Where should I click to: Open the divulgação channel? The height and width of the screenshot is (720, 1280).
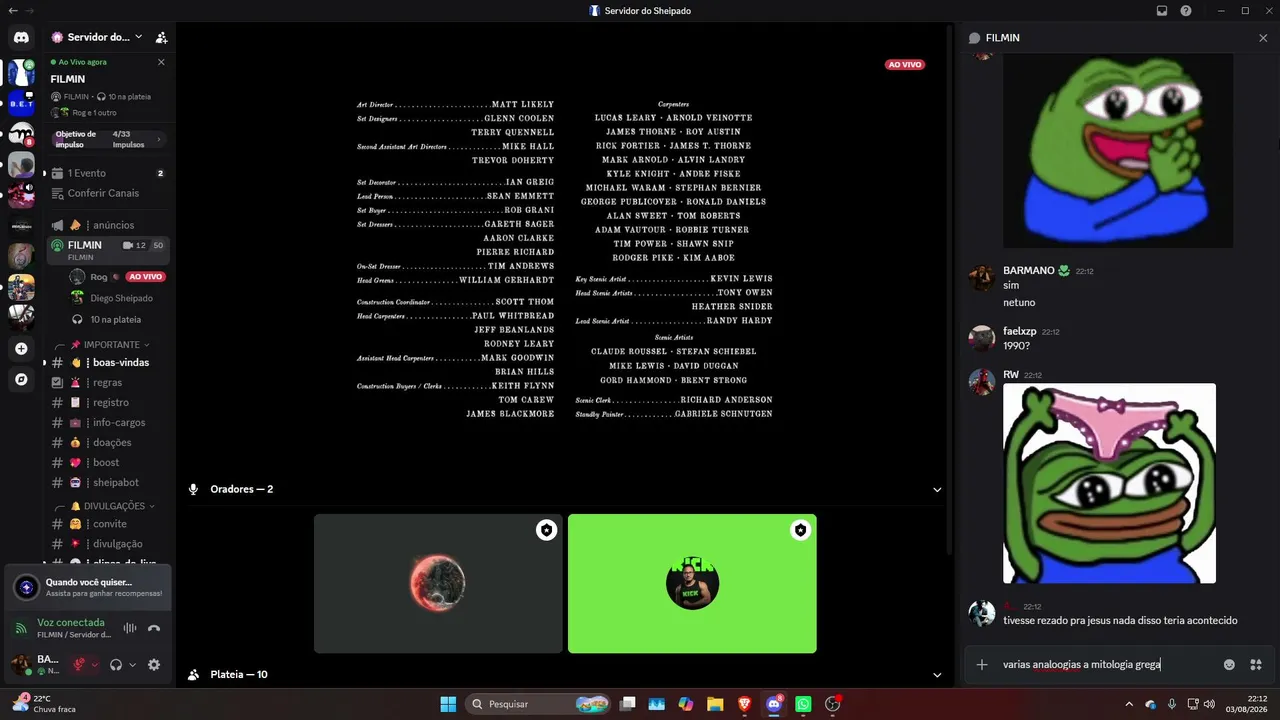pyautogui.click(x=109, y=544)
